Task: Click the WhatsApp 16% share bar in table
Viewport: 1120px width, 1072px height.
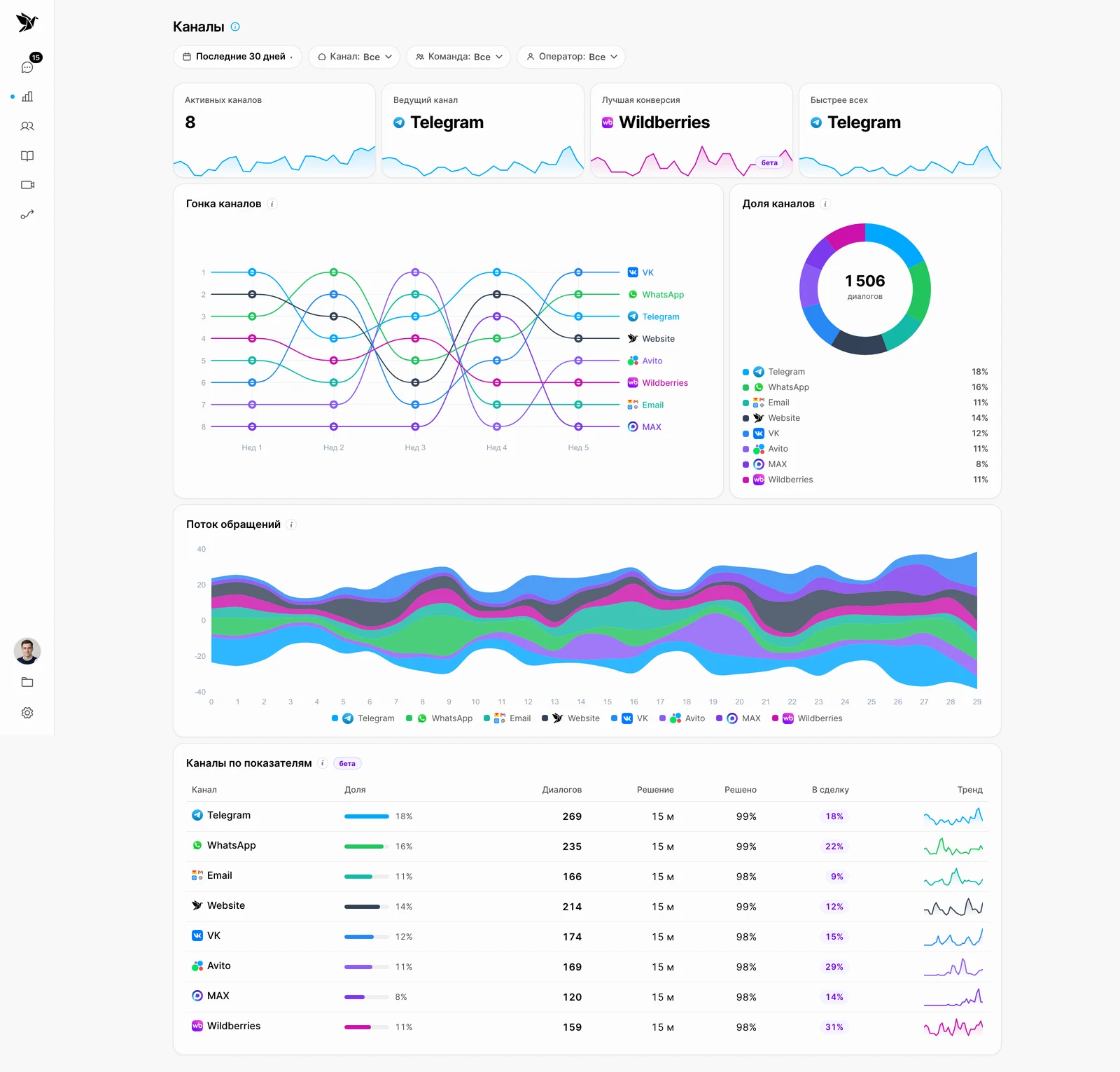Action: tap(367, 847)
